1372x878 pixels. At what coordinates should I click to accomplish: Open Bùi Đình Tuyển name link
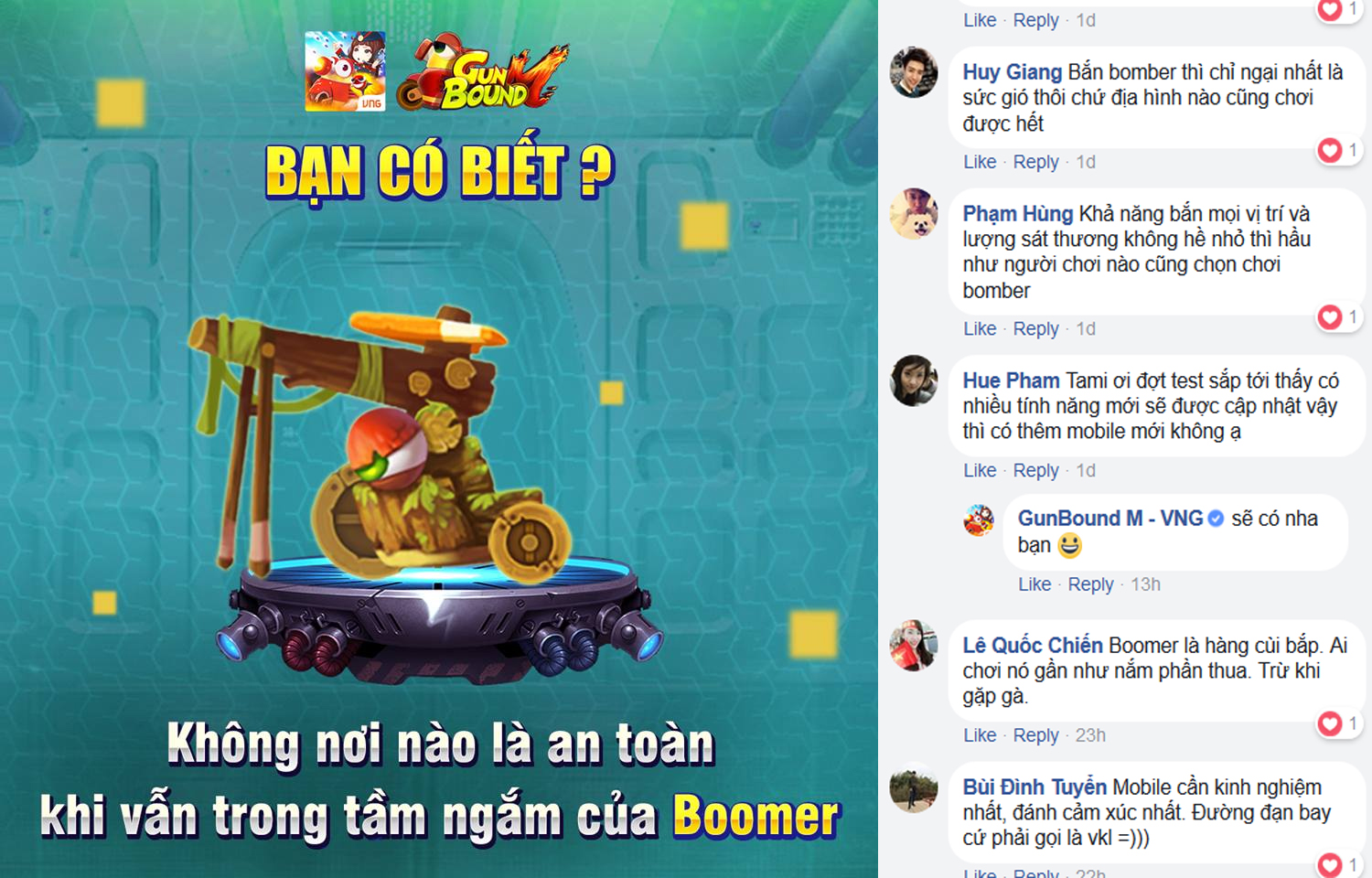1034,787
